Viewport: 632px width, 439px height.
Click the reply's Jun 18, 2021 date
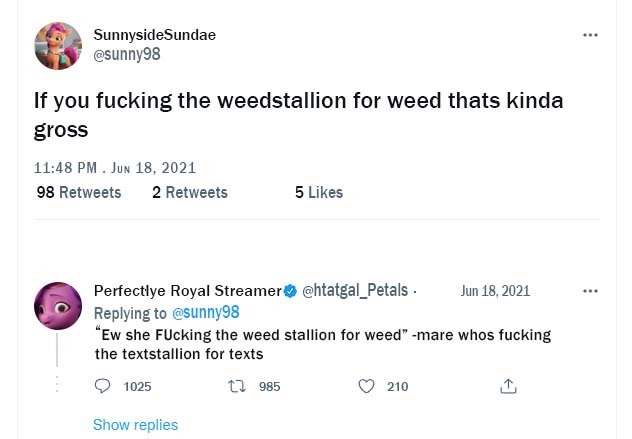pos(495,291)
